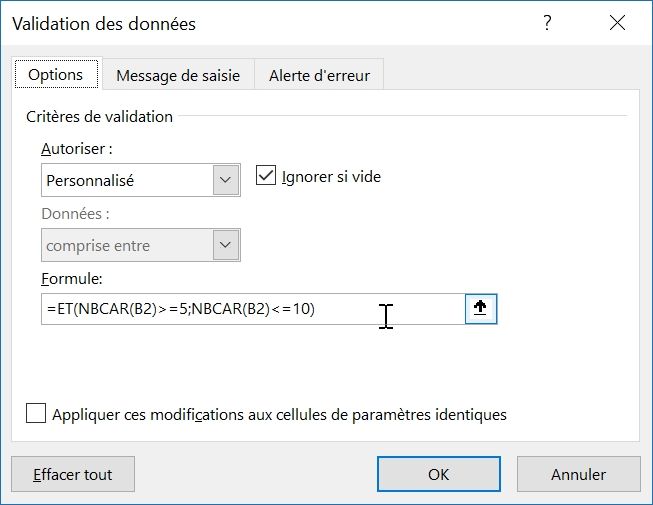Click the 'Autoriser :' label
Image resolution: width=653 pixels, height=505 pixels.
coord(77,149)
